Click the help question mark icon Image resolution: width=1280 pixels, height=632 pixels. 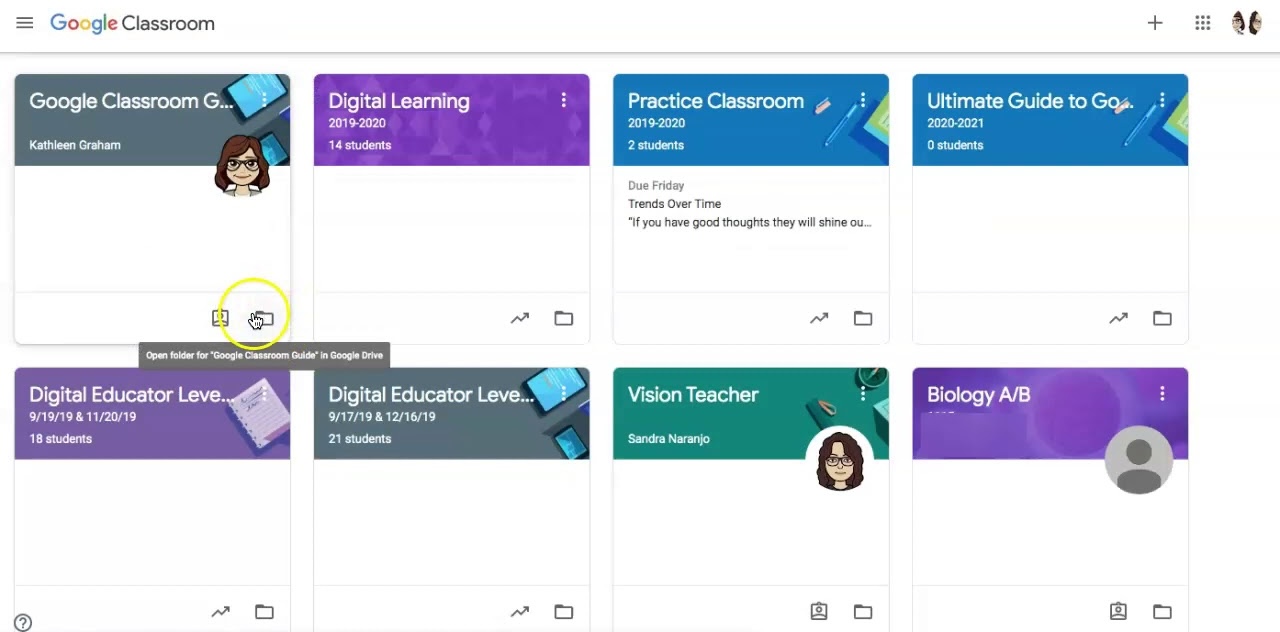tap(23, 622)
